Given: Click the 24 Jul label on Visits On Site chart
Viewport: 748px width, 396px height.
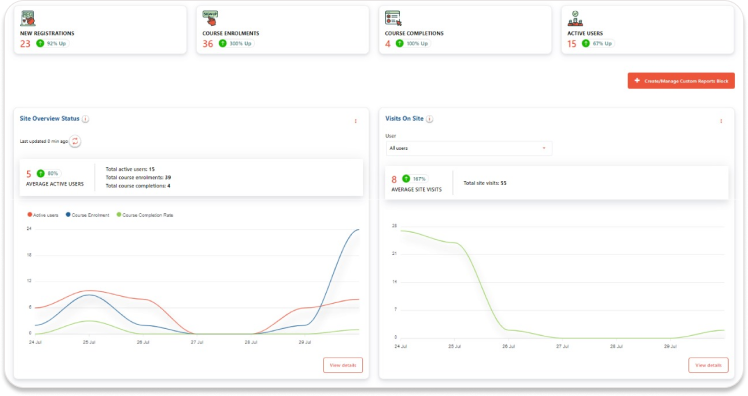Looking at the screenshot, I should (x=401, y=346).
